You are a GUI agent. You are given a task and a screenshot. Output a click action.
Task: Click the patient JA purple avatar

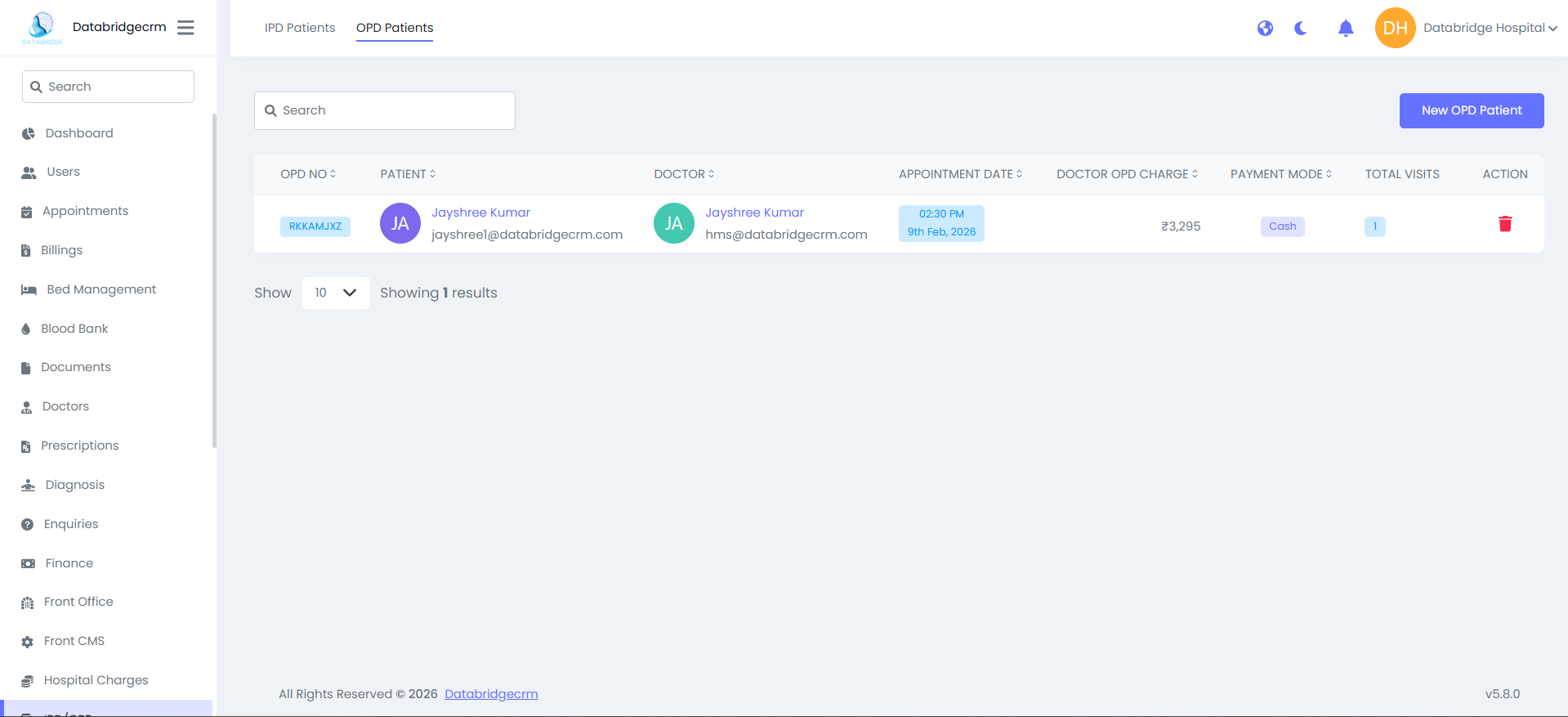(x=400, y=223)
